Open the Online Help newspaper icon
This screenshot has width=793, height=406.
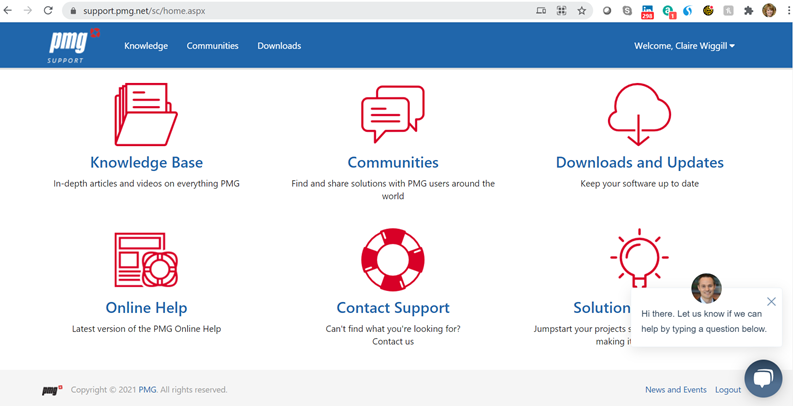tap(146, 260)
